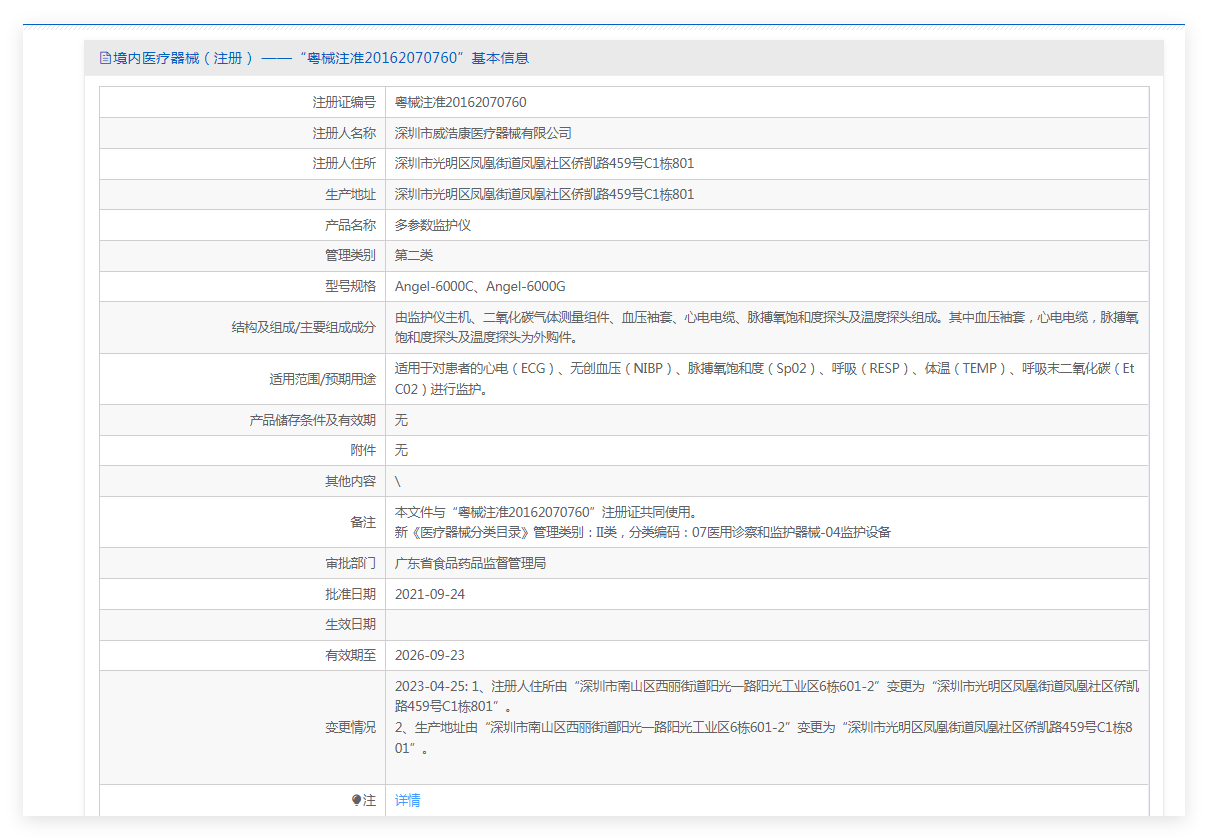Image resolution: width=1208 pixels, height=839 pixels.
Task: Click the 适用范围/预期用途 row label
Action: [323, 379]
